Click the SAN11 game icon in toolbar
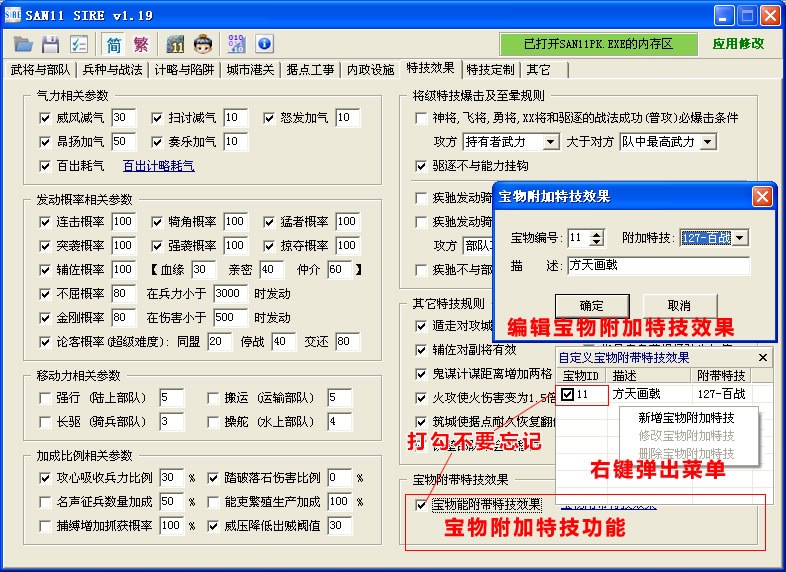The width and height of the screenshot is (786, 572). pyautogui.click(x=175, y=44)
